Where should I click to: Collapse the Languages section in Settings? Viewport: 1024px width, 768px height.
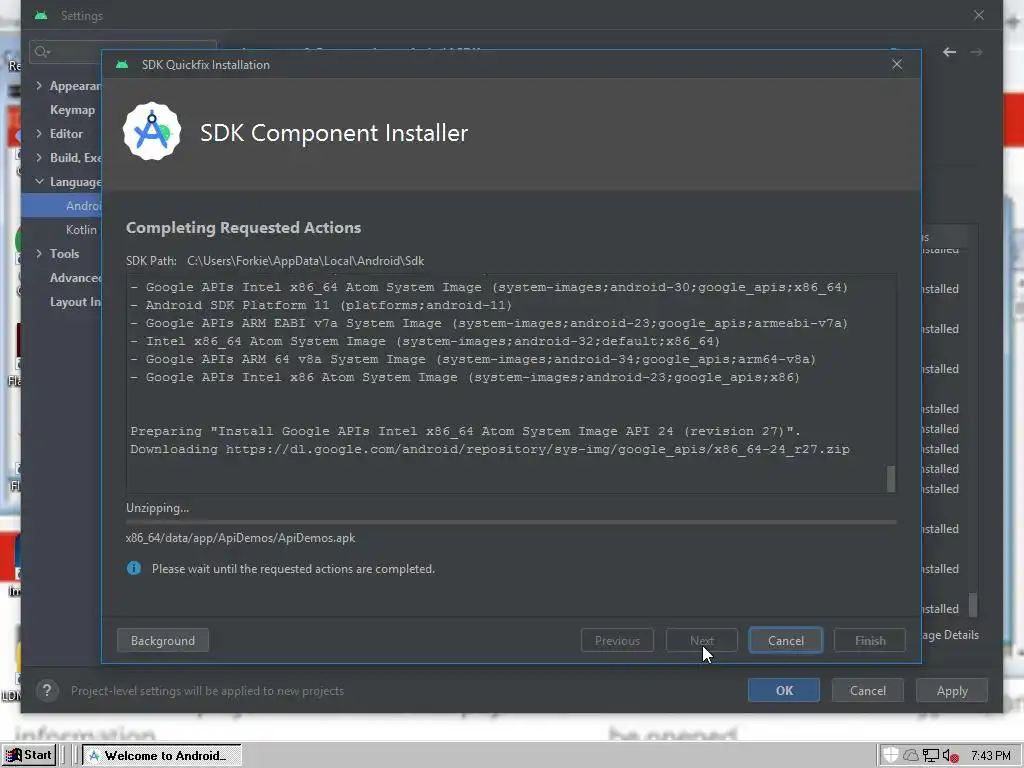pyautogui.click(x=39, y=182)
